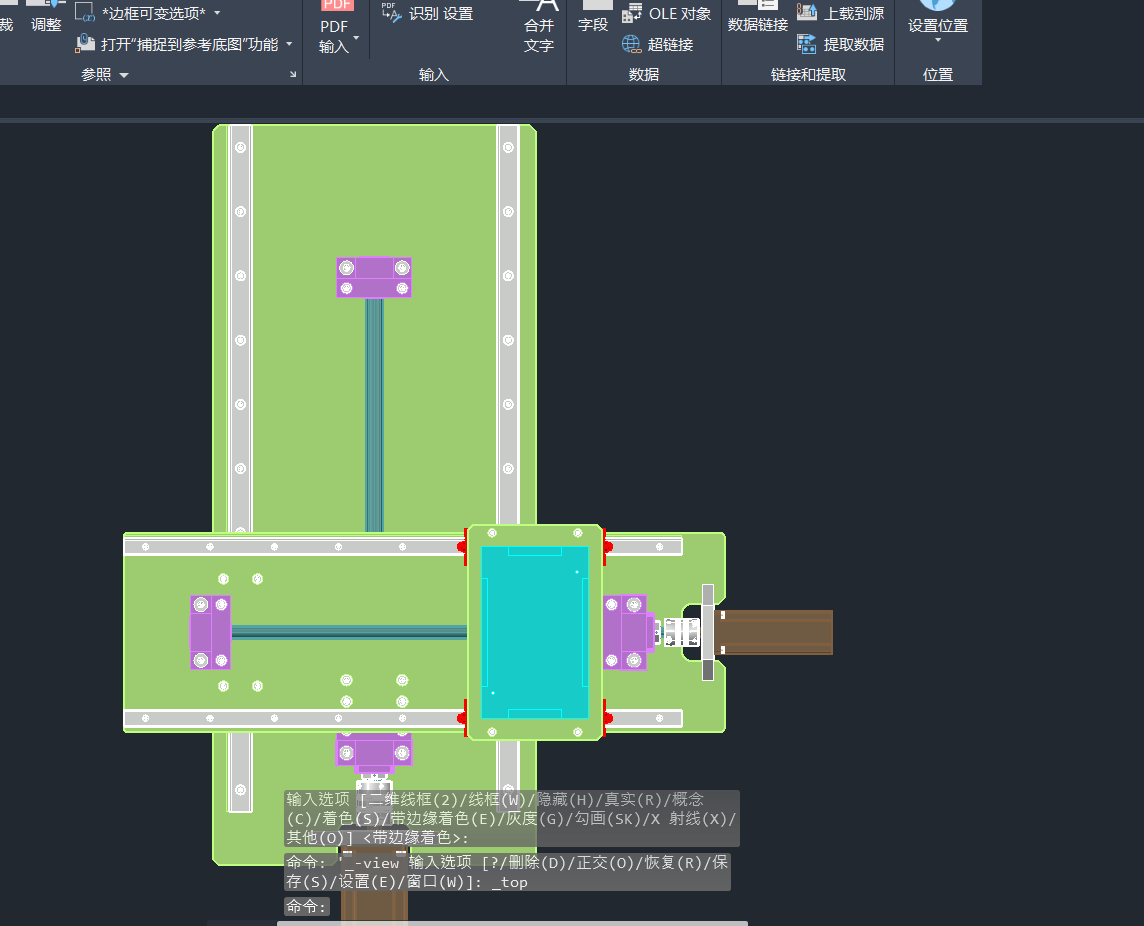The image size is (1144, 926).
Task: Open the 提取数据 (extract data) tool
Action: [807, 44]
